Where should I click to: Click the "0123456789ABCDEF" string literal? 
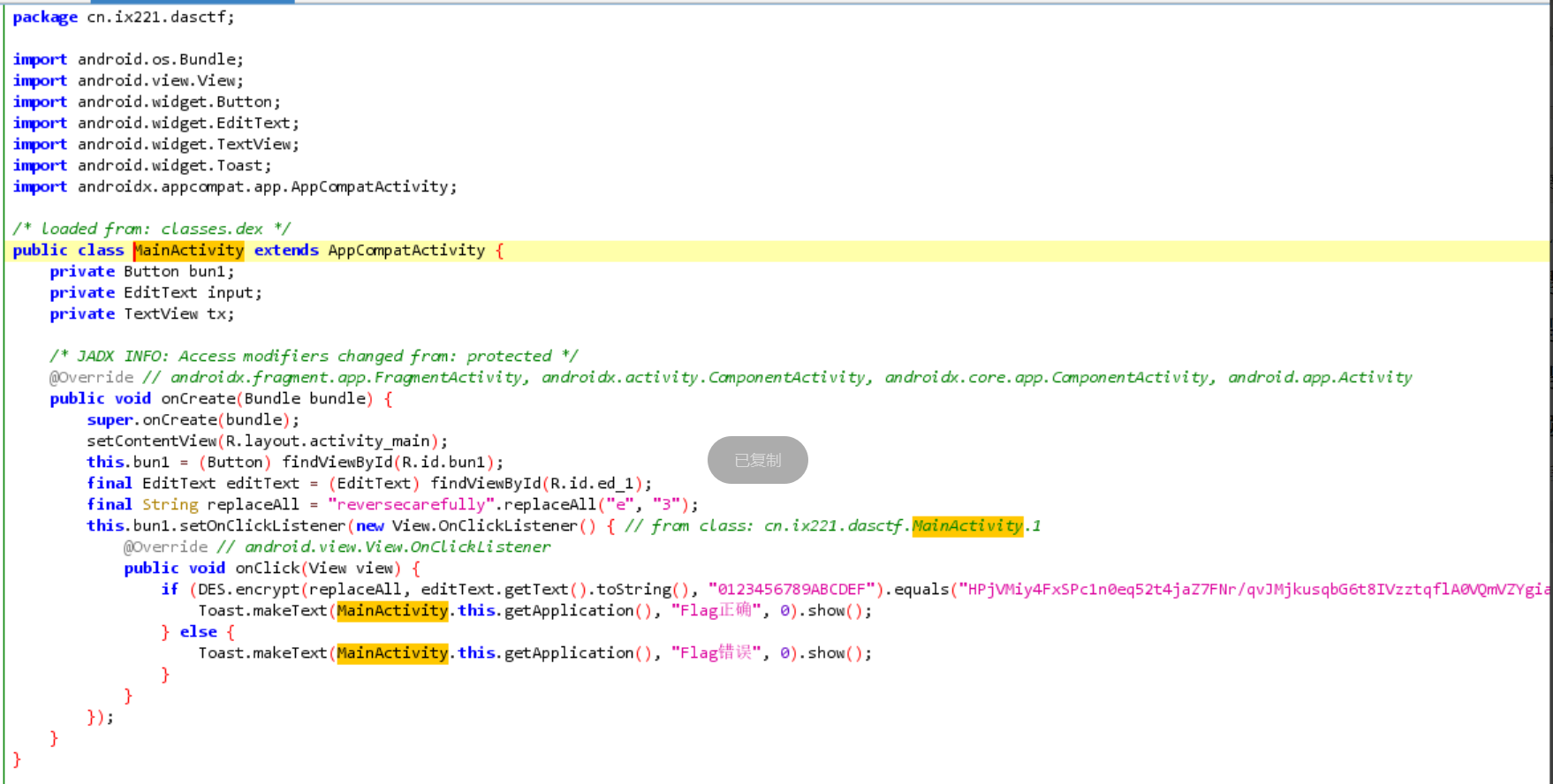pos(792,590)
